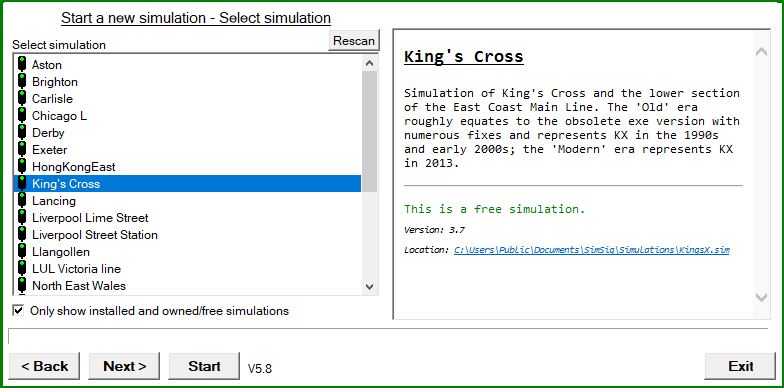
Task: Click the signal icon beside North East Wales
Action: 22,286
